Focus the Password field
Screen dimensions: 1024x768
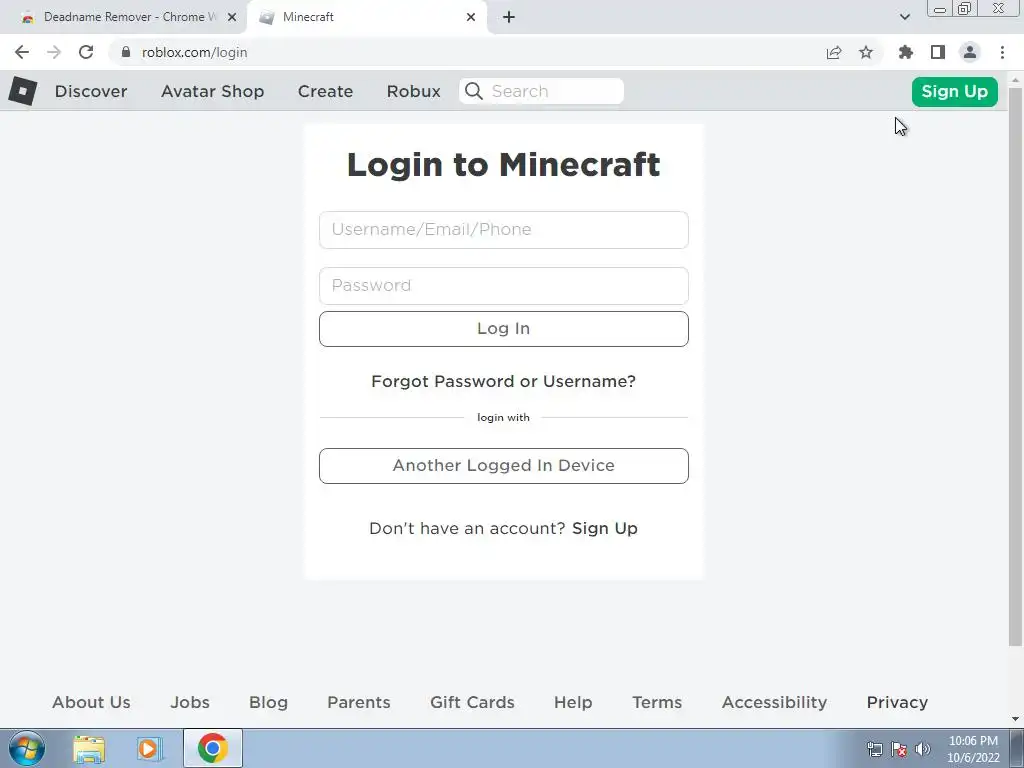(x=504, y=286)
